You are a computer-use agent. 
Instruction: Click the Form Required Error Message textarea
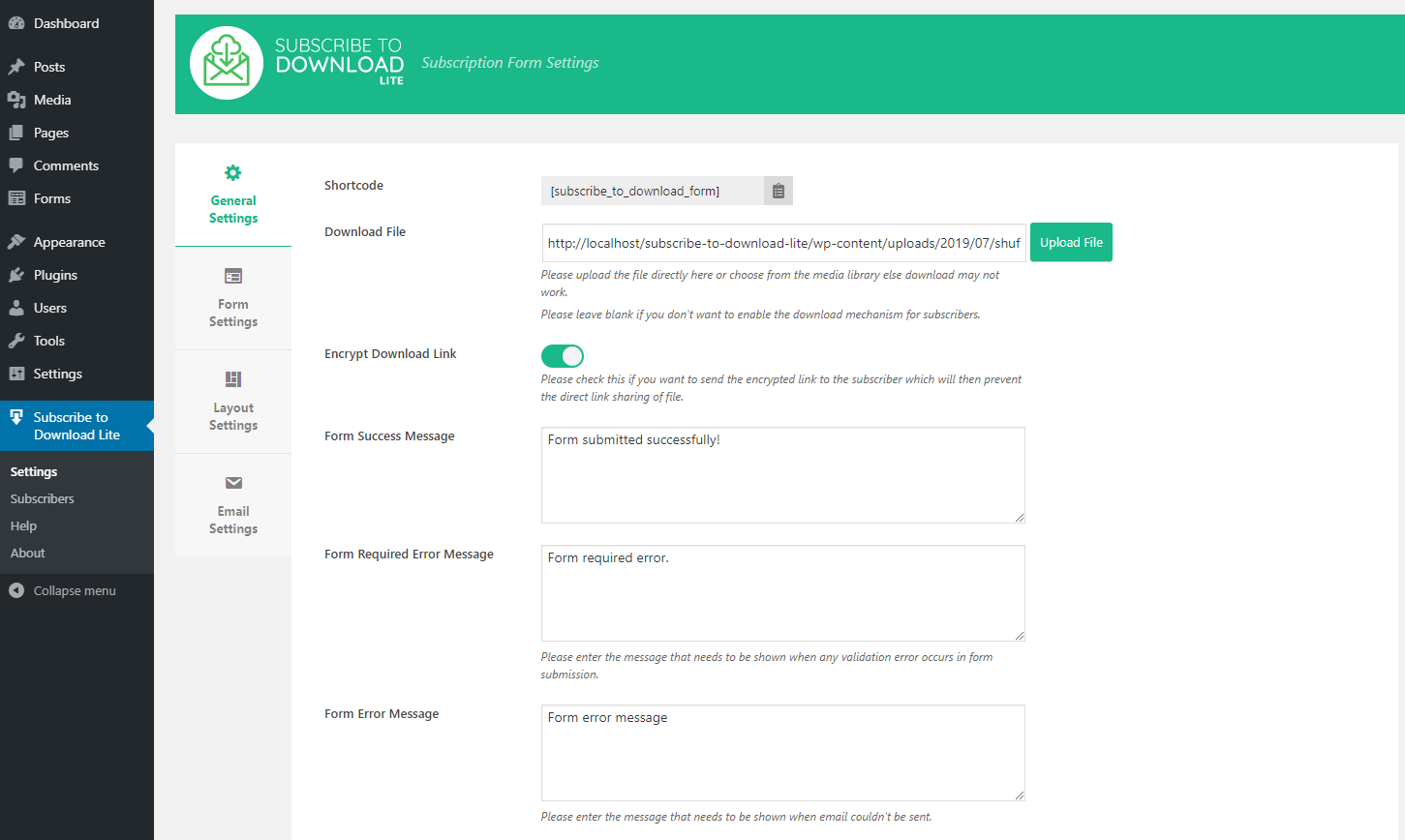(783, 593)
